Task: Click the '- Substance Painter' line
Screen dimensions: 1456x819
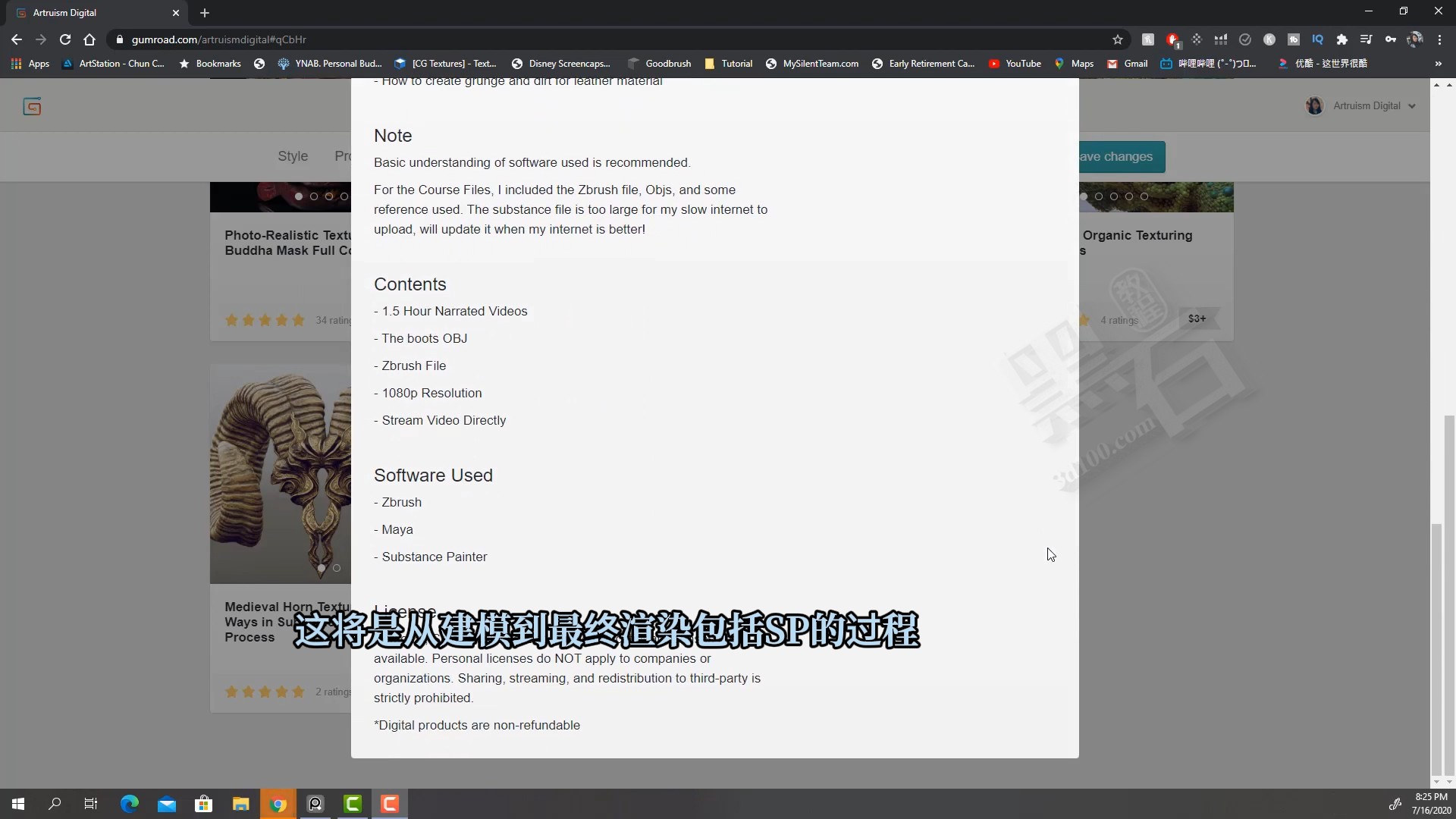Action: tap(431, 557)
